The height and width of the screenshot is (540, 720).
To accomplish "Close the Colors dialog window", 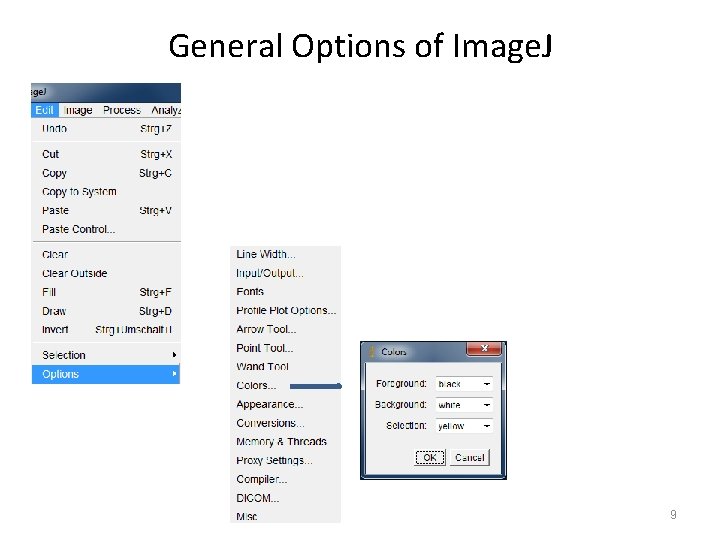I will [x=484, y=349].
